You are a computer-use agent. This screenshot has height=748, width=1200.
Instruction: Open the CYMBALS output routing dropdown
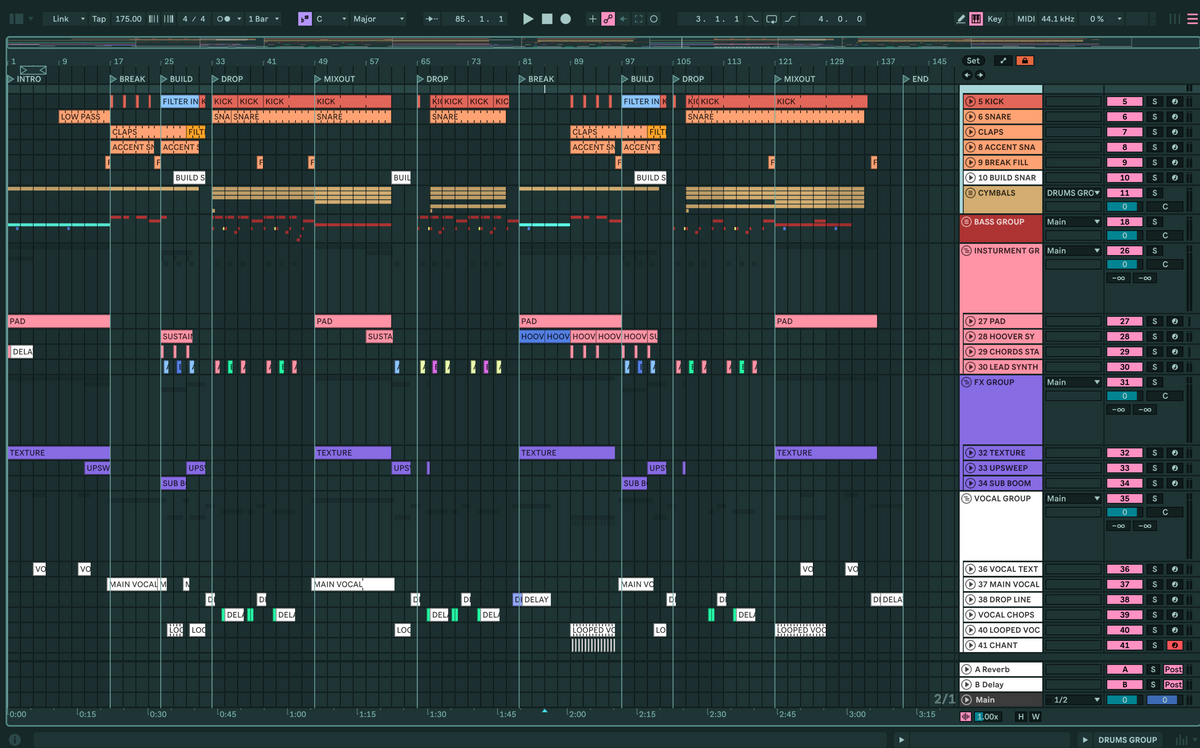click(x=1074, y=193)
